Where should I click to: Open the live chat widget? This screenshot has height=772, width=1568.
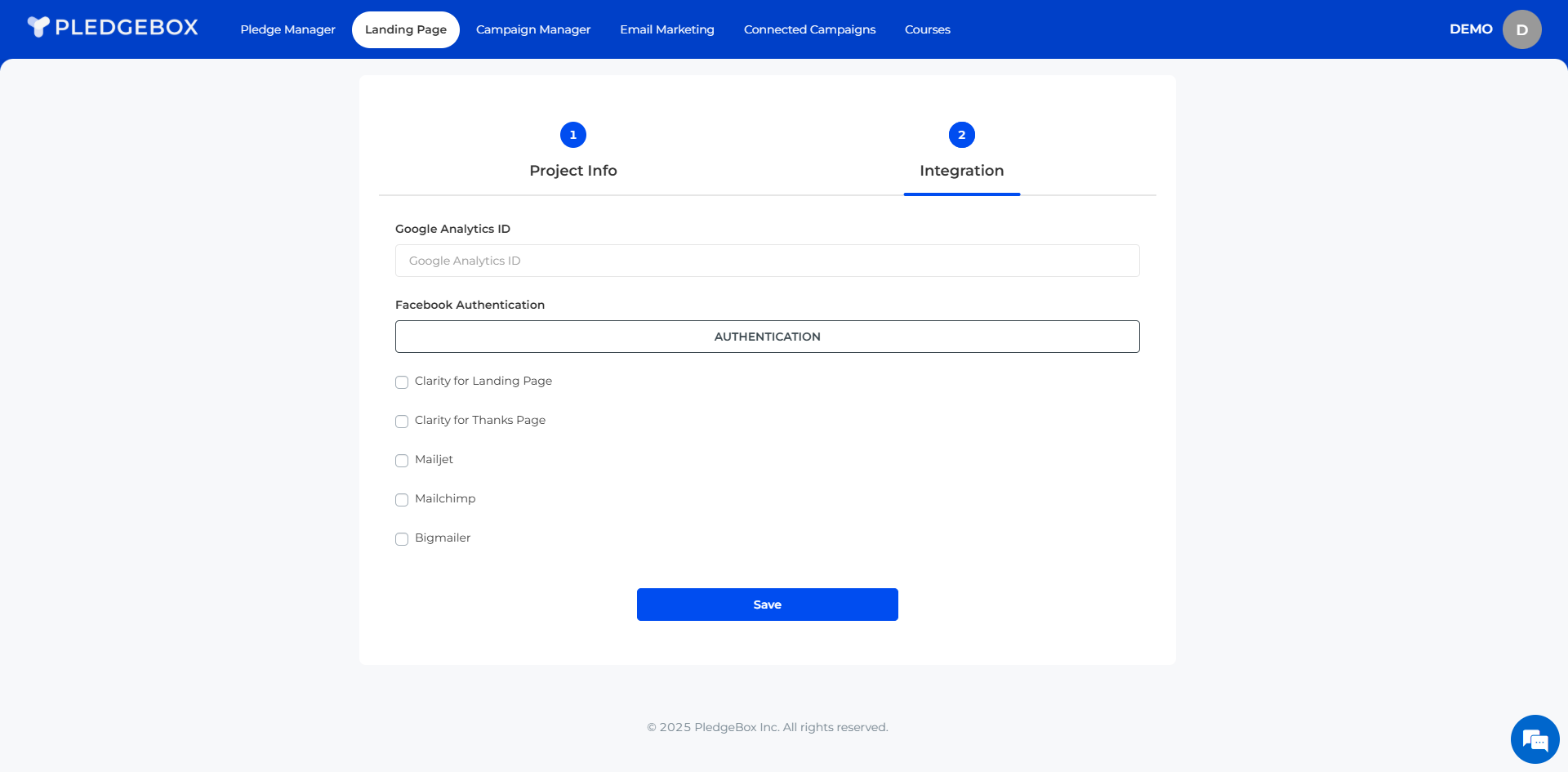(x=1535, y=739)
